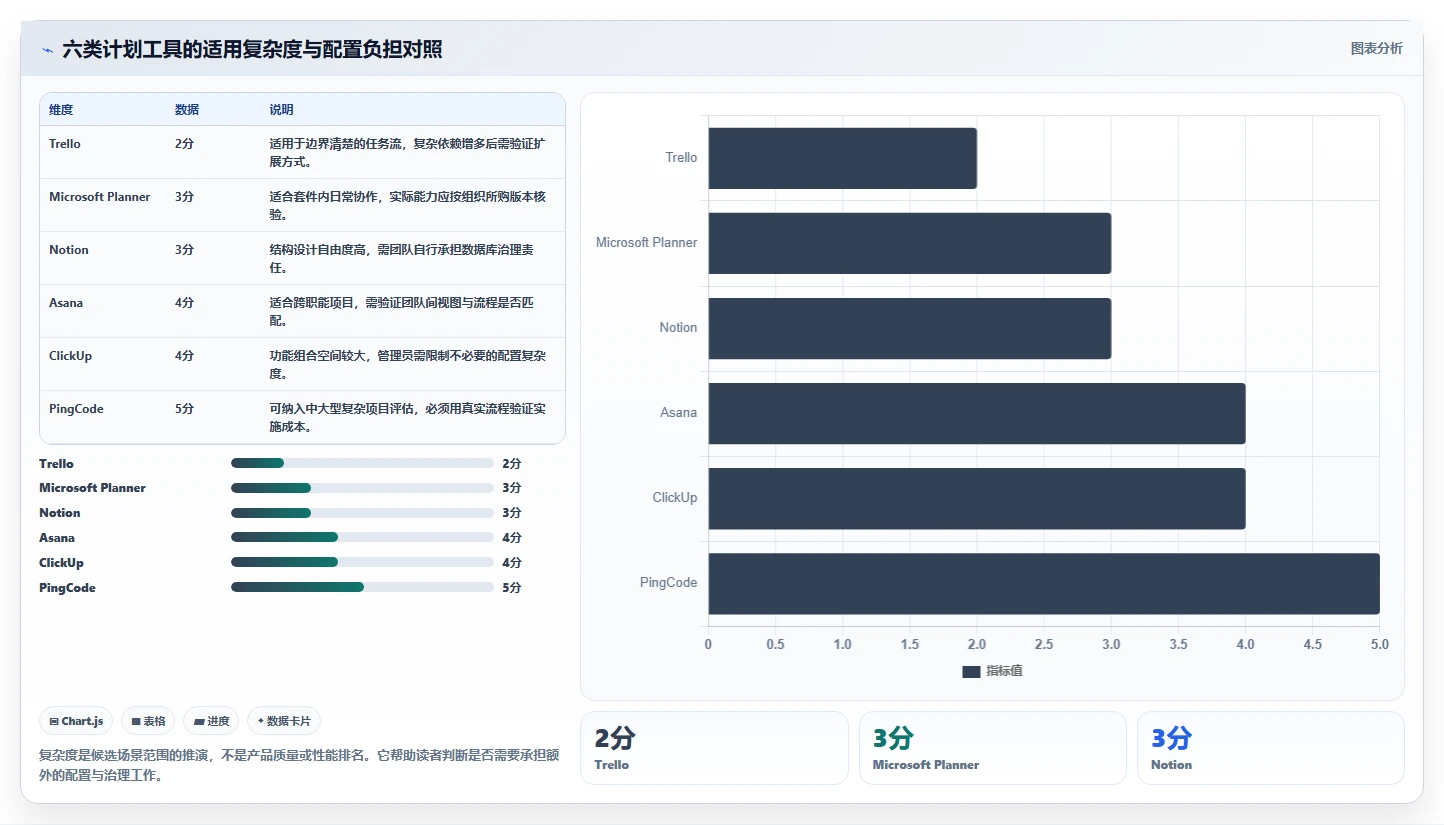Click the PingCode progress bar
The width and height of the screenshot is (1444, 825).
tap(362, 588)
